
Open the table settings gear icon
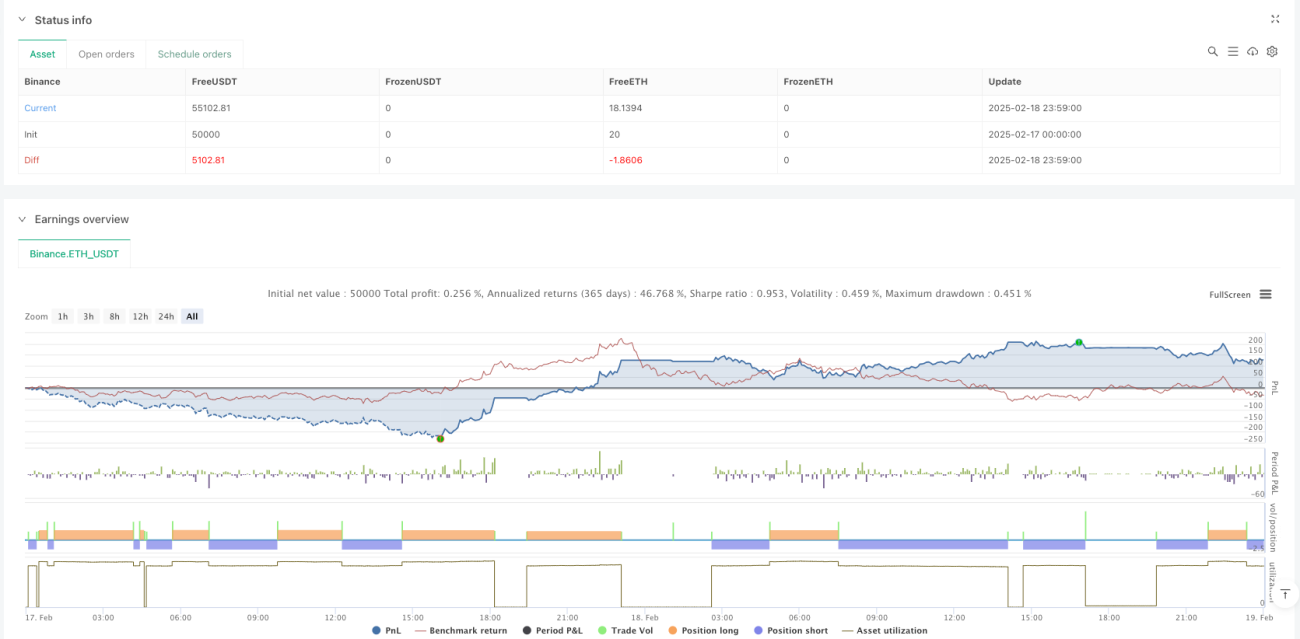[1272, 51]
